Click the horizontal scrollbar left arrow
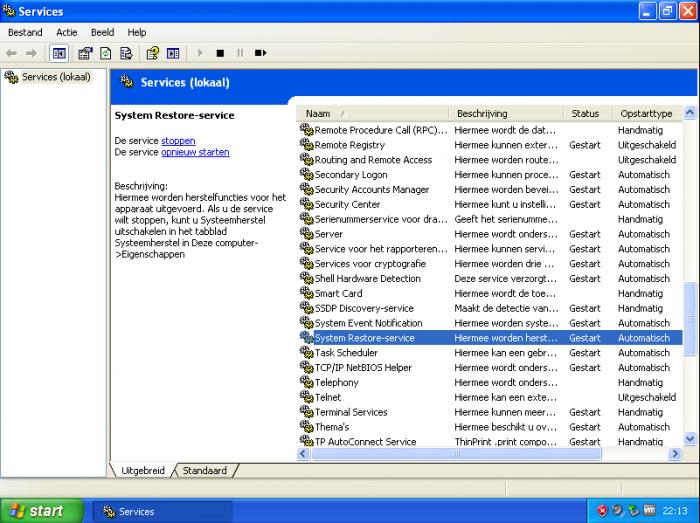This screenshot has height=523, width=700. (303, 454)
